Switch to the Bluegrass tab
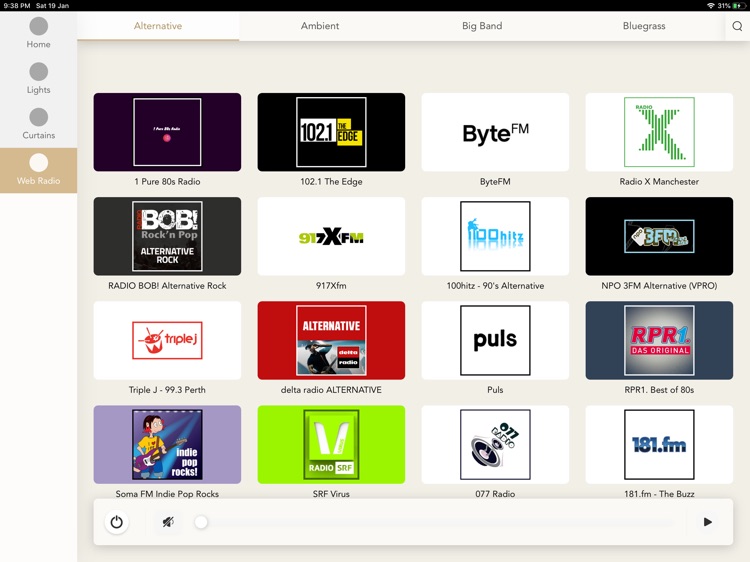 (x=644, y=26)
